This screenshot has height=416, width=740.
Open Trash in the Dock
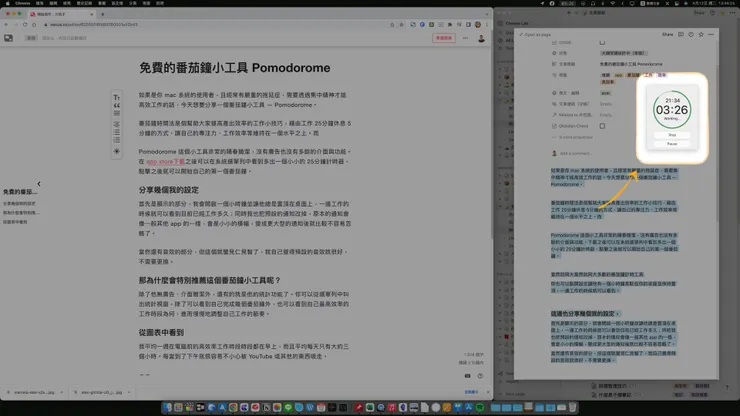click(x=572, y=407)
